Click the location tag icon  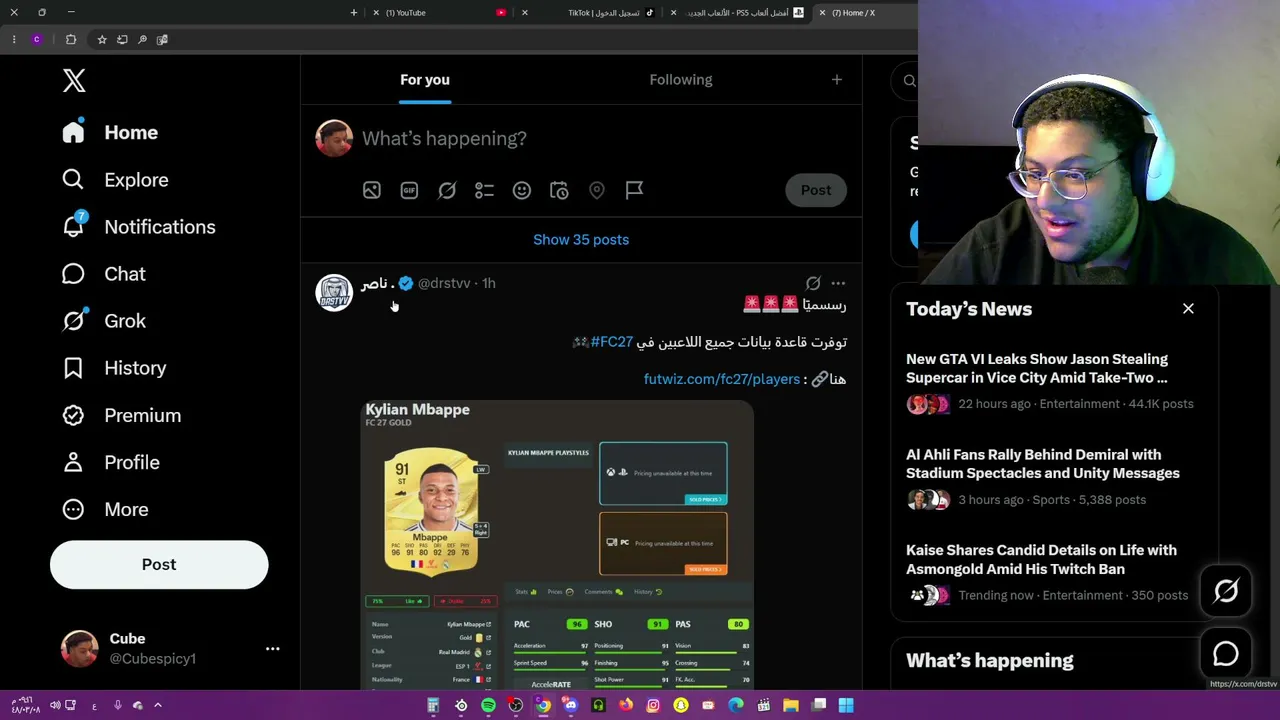coord(597,190)
